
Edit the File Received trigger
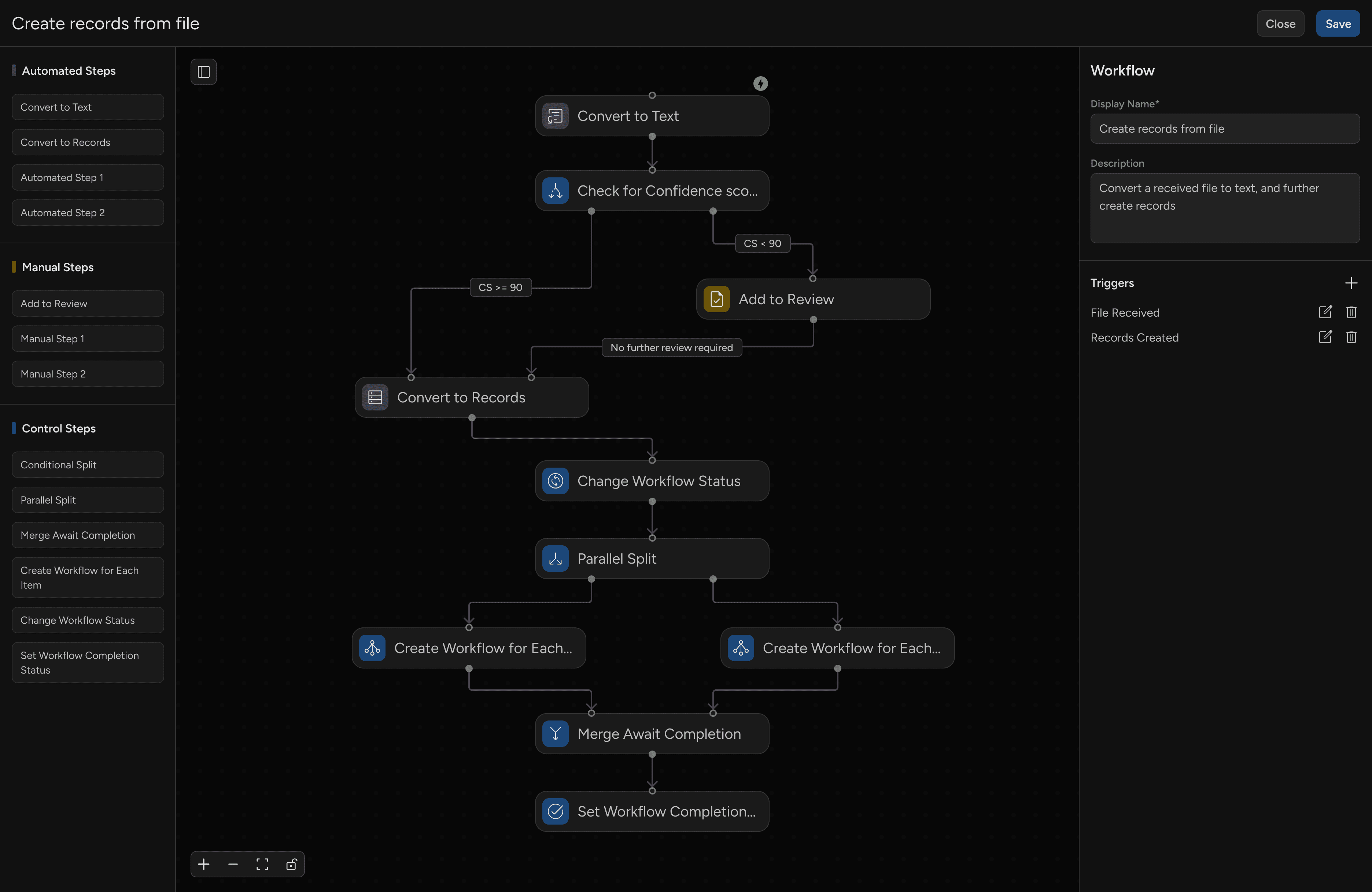coord(1325,312)
